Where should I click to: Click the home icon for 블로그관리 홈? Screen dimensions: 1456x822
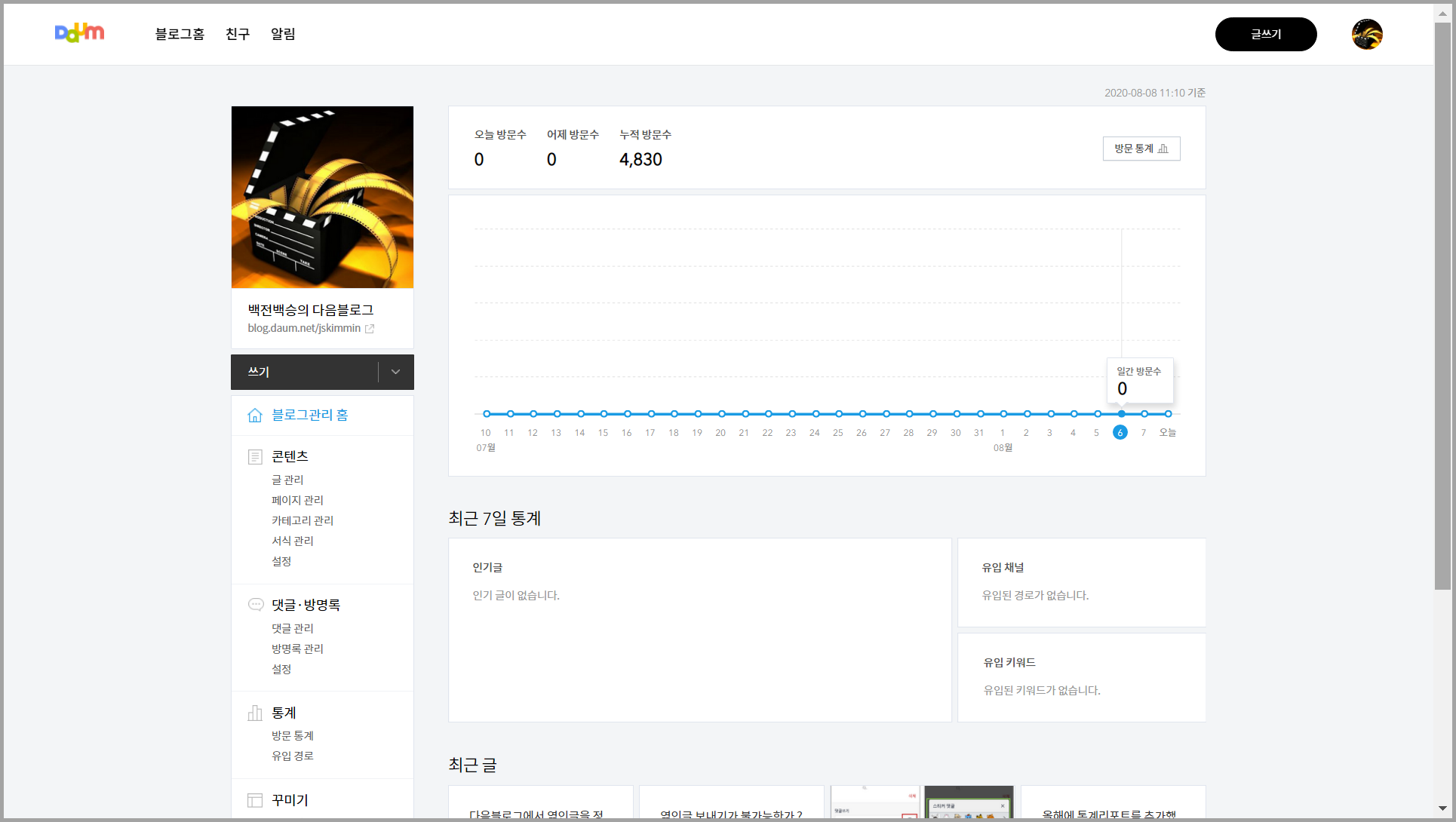(x=255, y=416)
